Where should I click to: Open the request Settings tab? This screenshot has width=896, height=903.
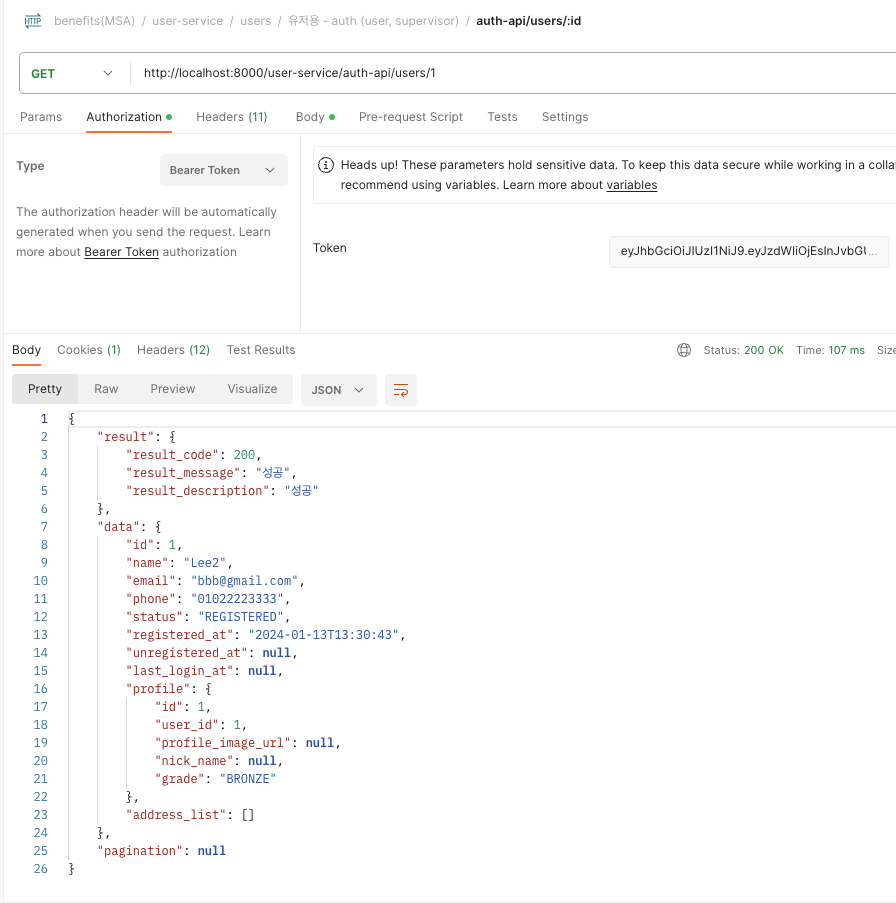[565, 117]
